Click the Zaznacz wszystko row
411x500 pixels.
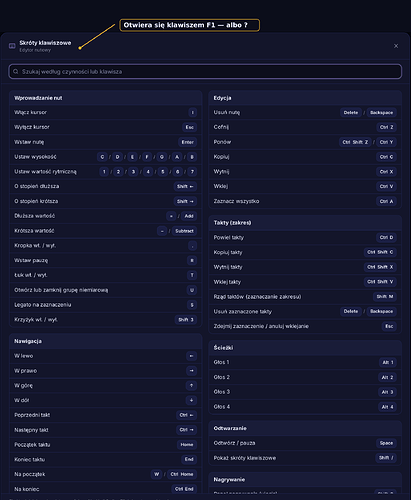[305, 201]
